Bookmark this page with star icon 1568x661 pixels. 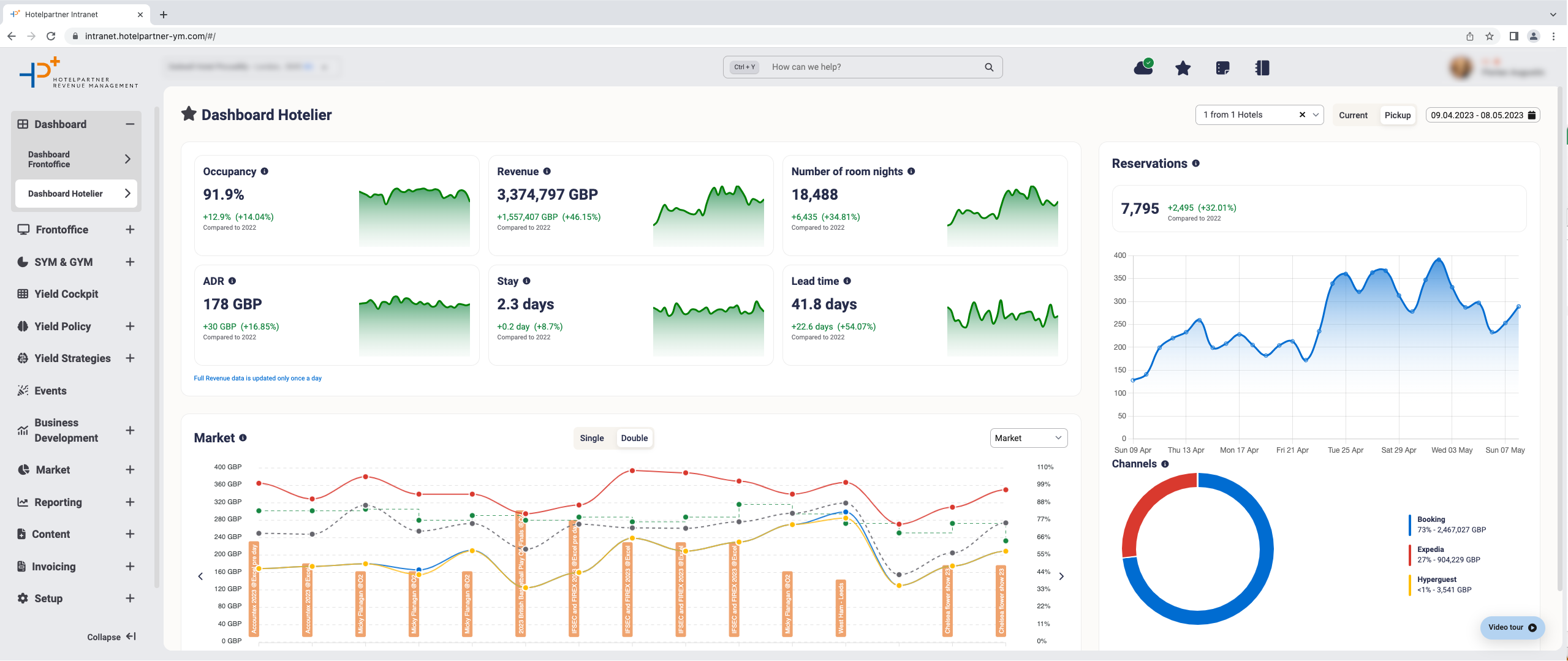[1490, 36]
